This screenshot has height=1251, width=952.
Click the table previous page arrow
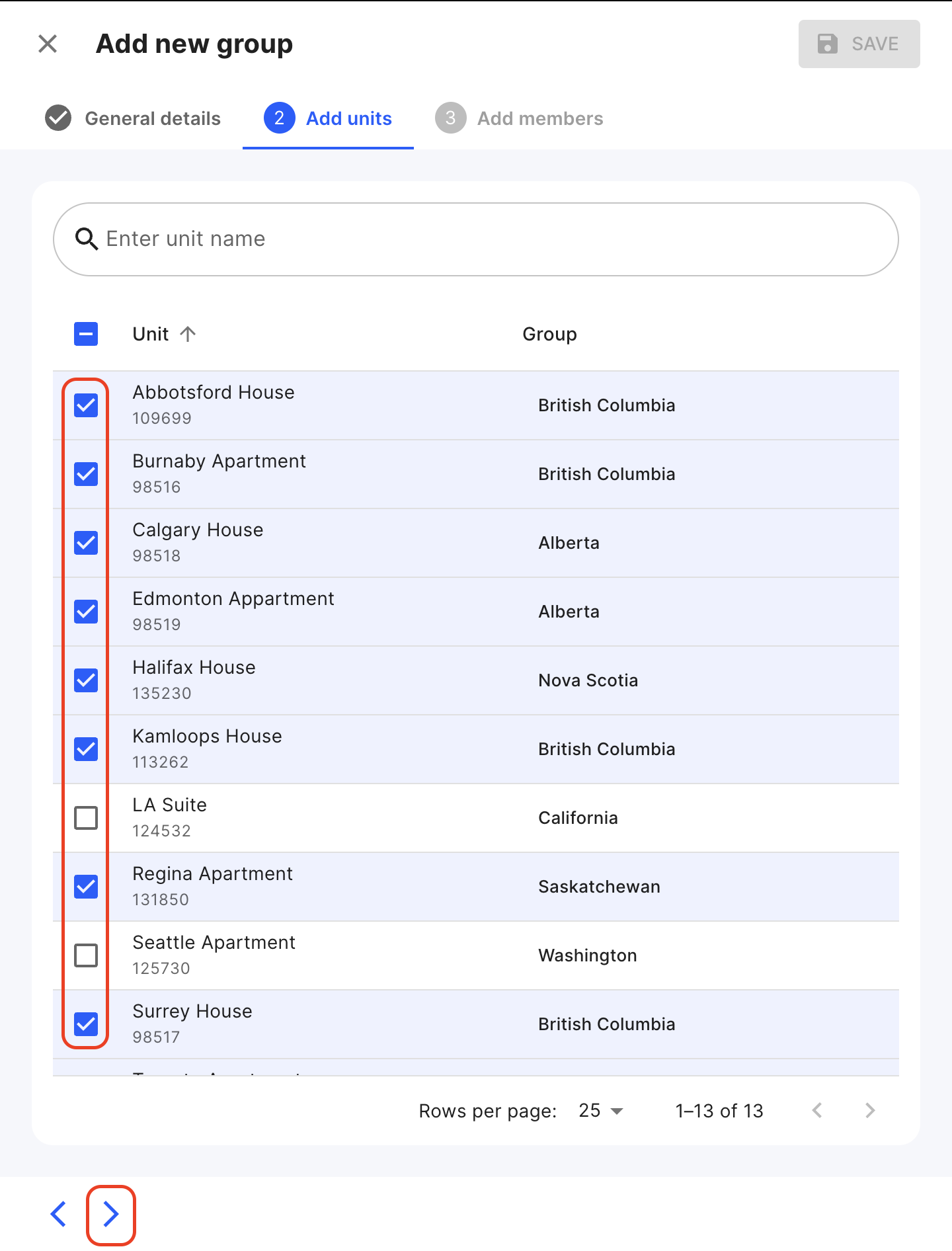[x=817, y=1111]
